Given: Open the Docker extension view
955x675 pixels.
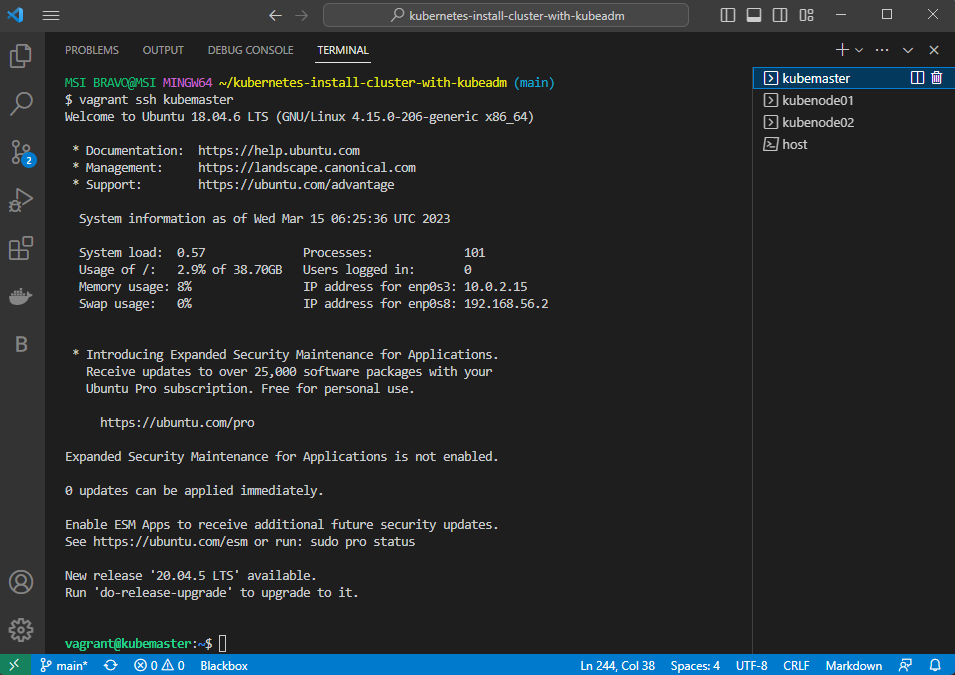Looking at the screenshot, I should point(21,297).
